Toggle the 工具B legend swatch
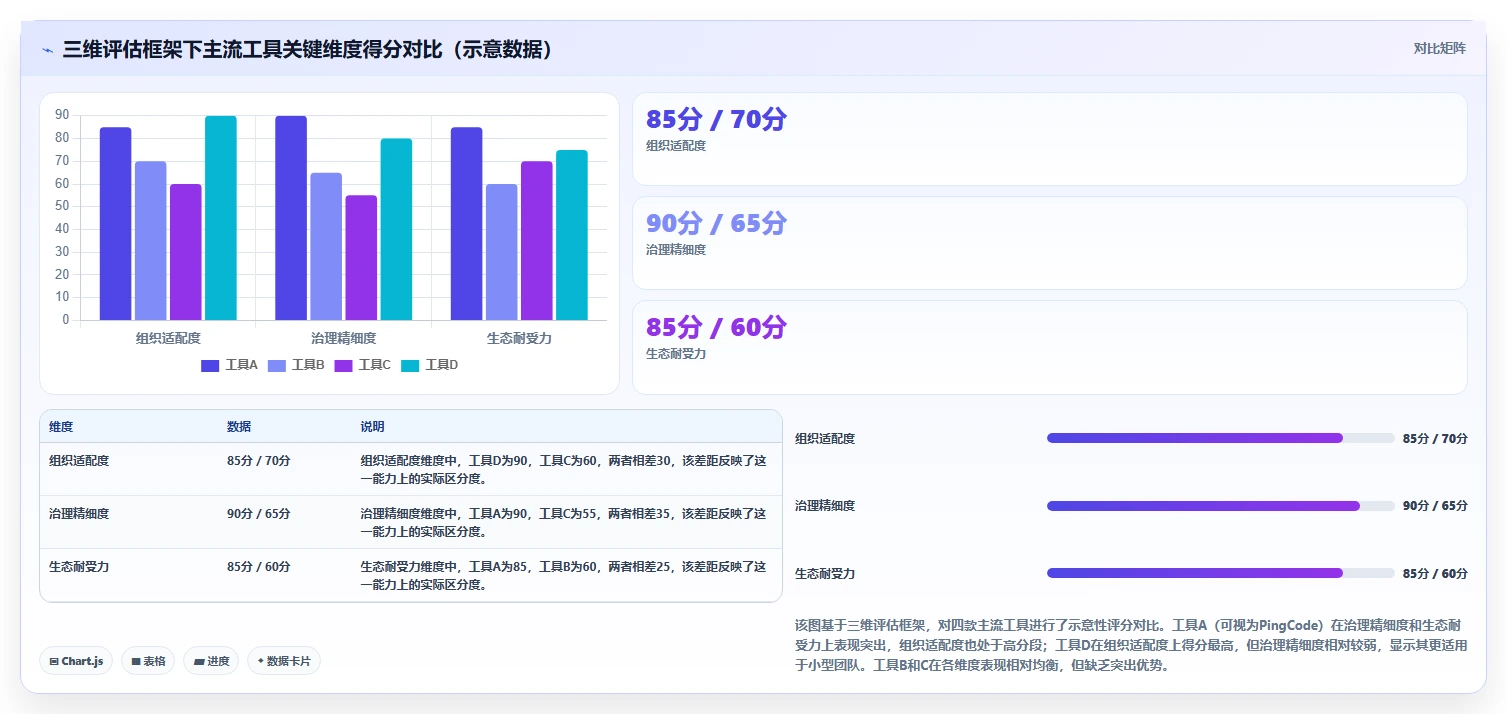Image resolution: width=1507 pixels, height=714 pixels. pyautogui.click(x=277, y=365)
